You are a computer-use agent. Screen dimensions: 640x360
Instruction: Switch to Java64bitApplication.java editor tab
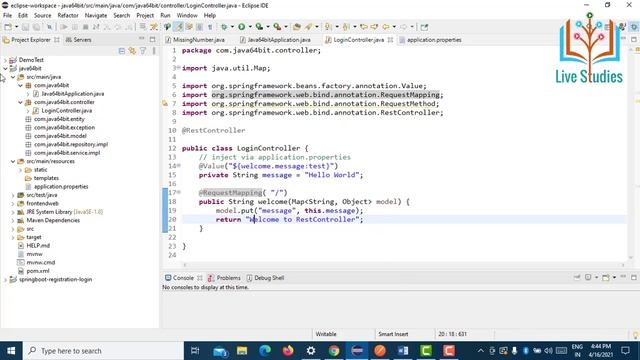[x=279, y=40]
